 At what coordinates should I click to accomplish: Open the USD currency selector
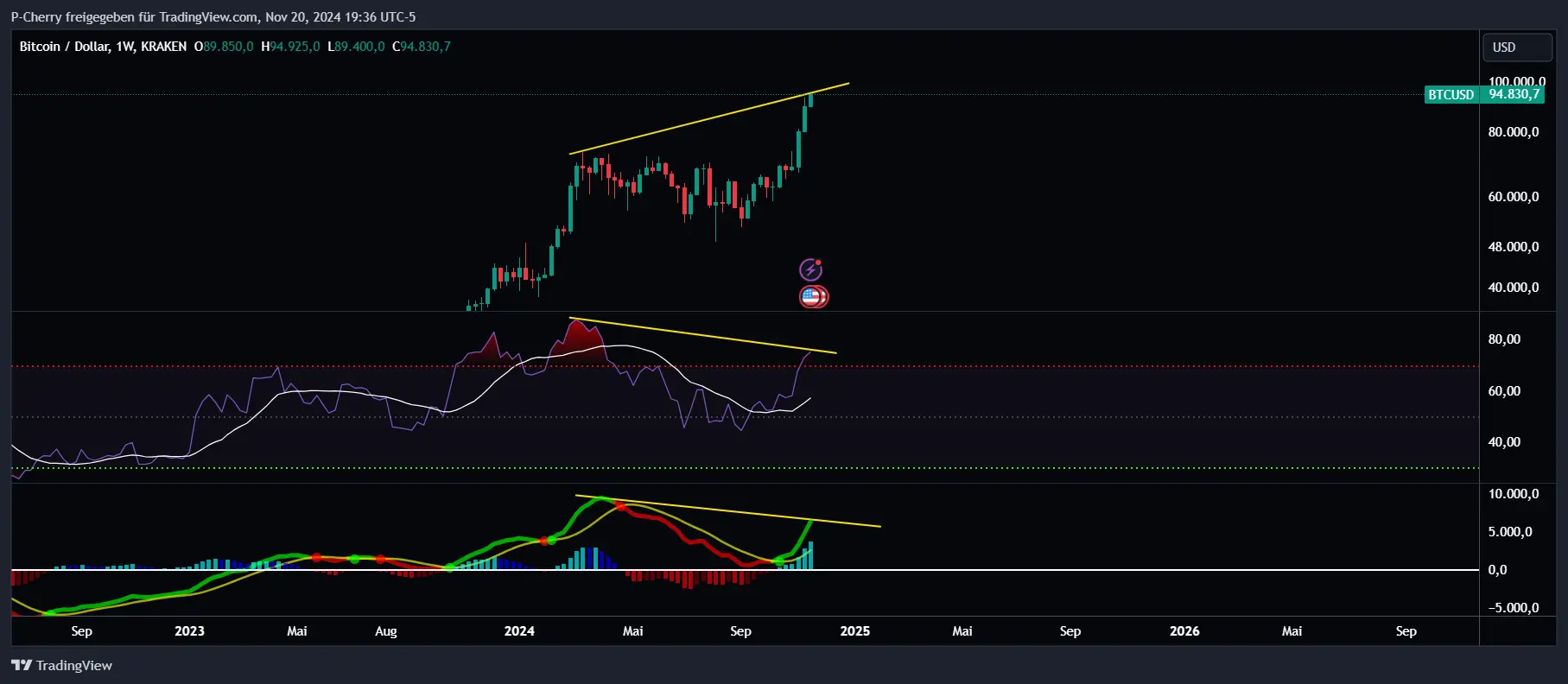point(1517,47)
